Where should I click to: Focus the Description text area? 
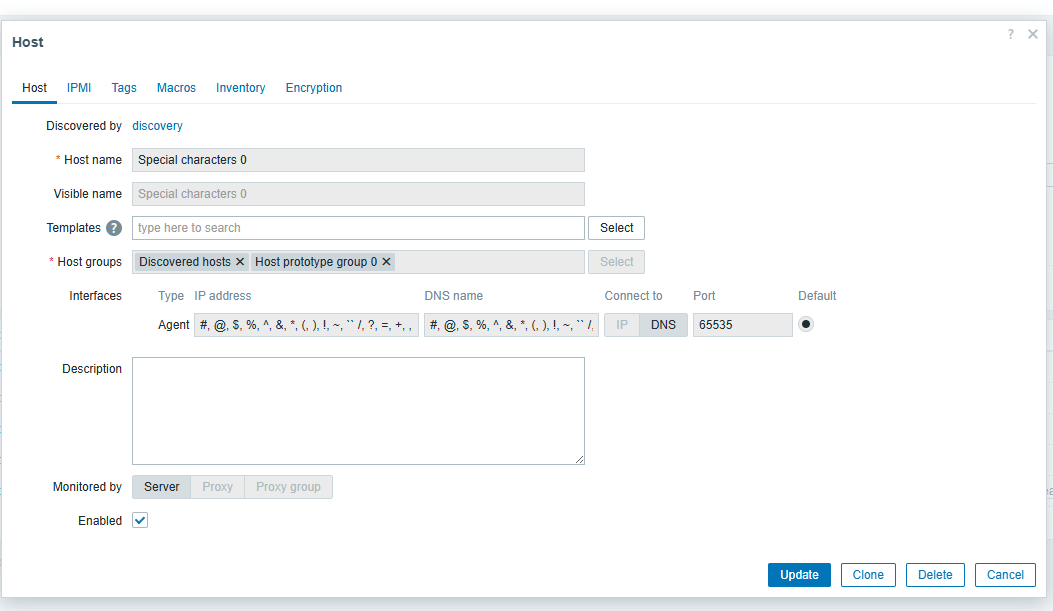pyautogui.click(x=358, y=411)
